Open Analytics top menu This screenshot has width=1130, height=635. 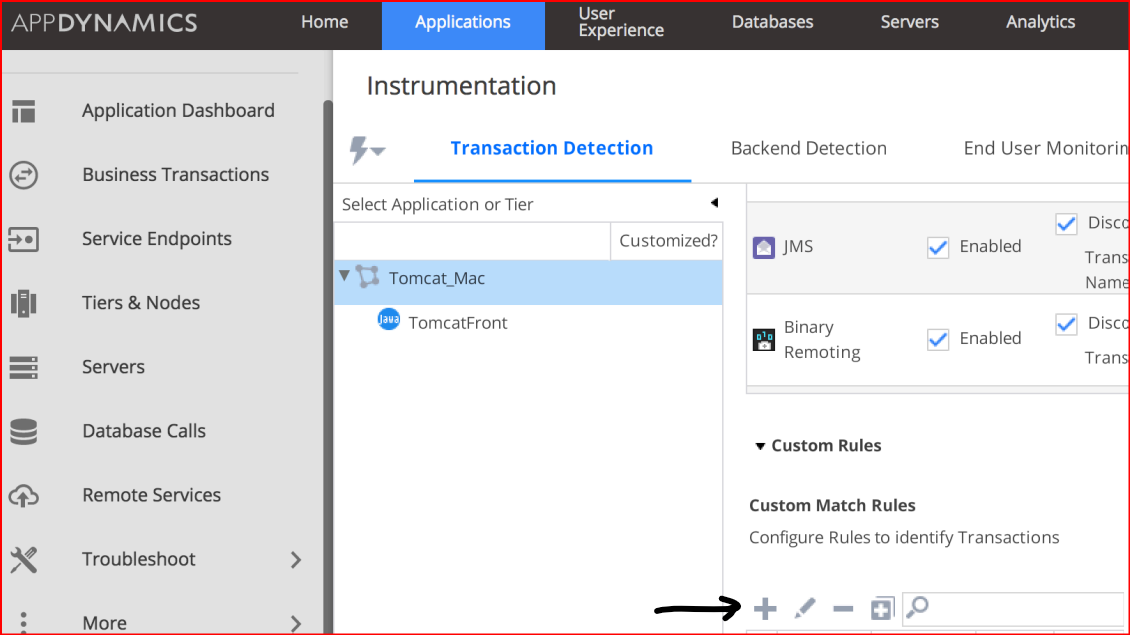click(x=1040, y=22)
